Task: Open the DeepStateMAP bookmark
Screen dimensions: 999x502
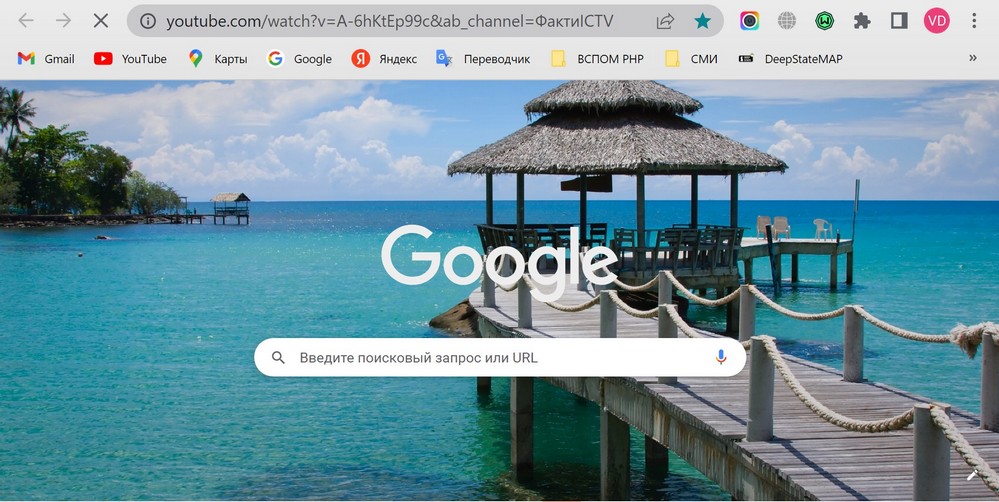Action: point(790,59)
